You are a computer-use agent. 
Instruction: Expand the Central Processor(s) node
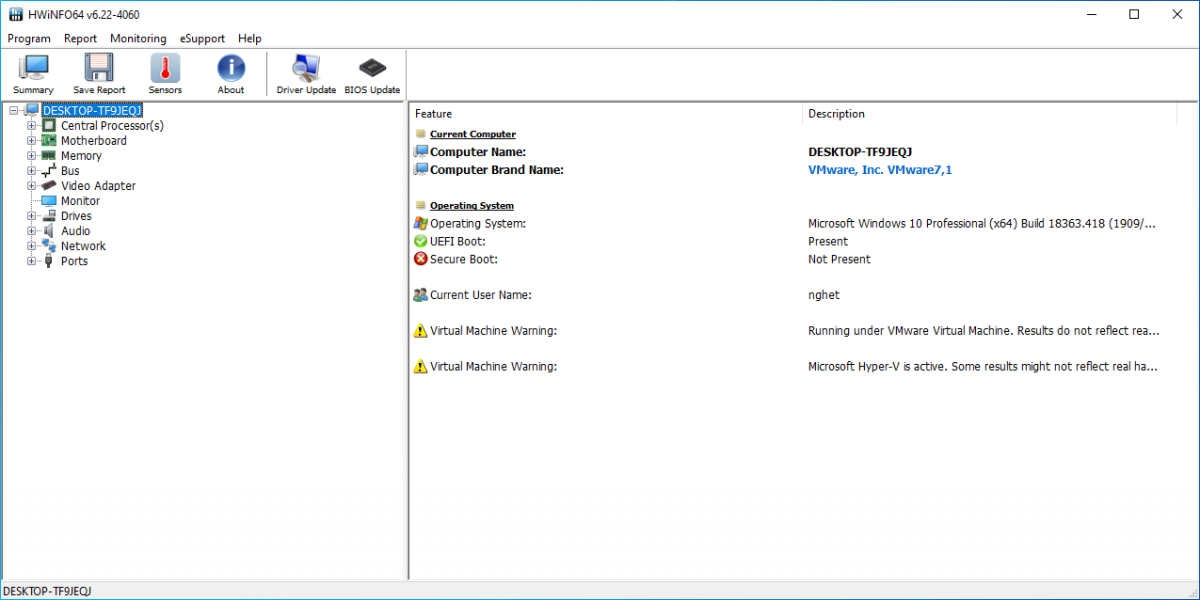coord(32,126)
